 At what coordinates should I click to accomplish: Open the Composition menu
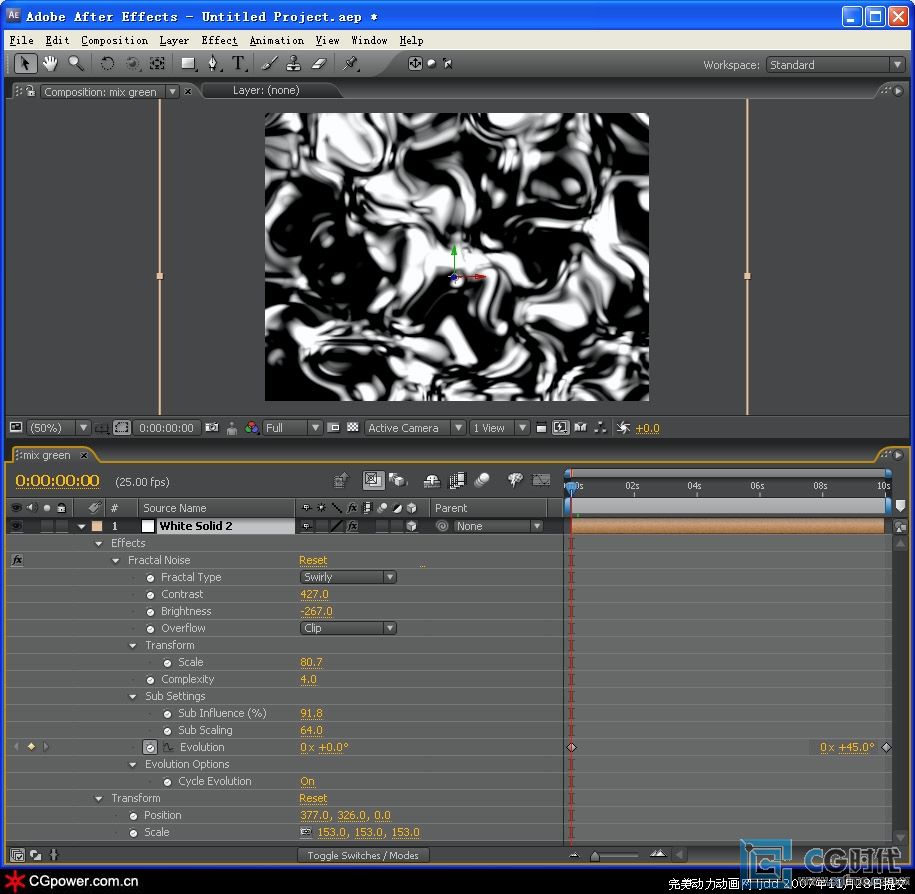click(114, 41)
